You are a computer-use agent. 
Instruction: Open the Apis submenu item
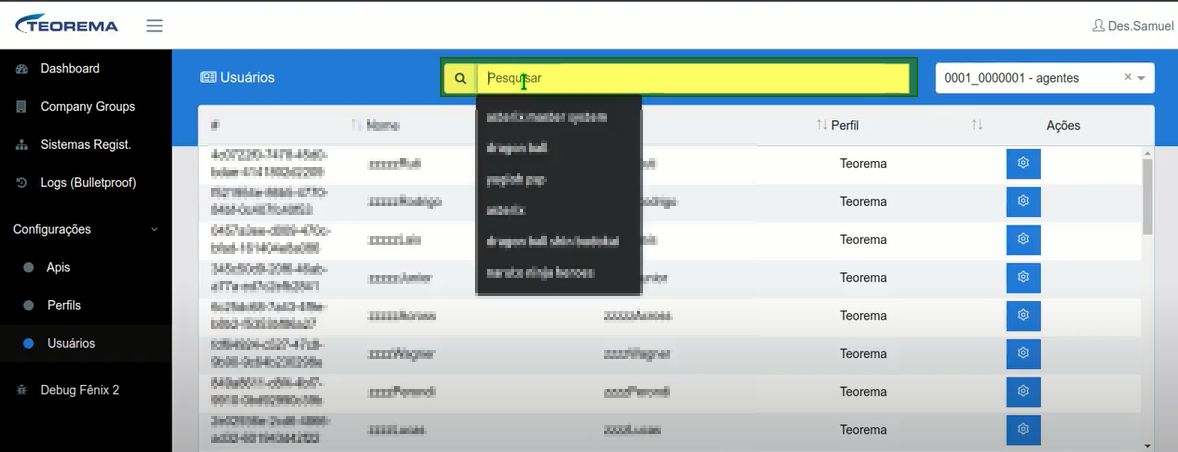coord(58,267)
